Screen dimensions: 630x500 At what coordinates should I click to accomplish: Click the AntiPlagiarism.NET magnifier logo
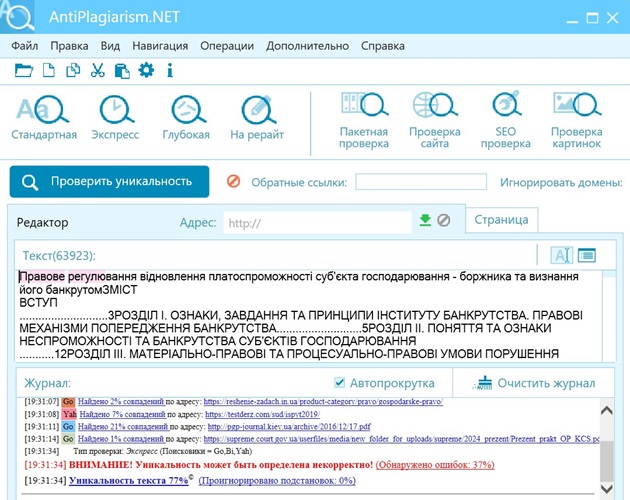18,16
